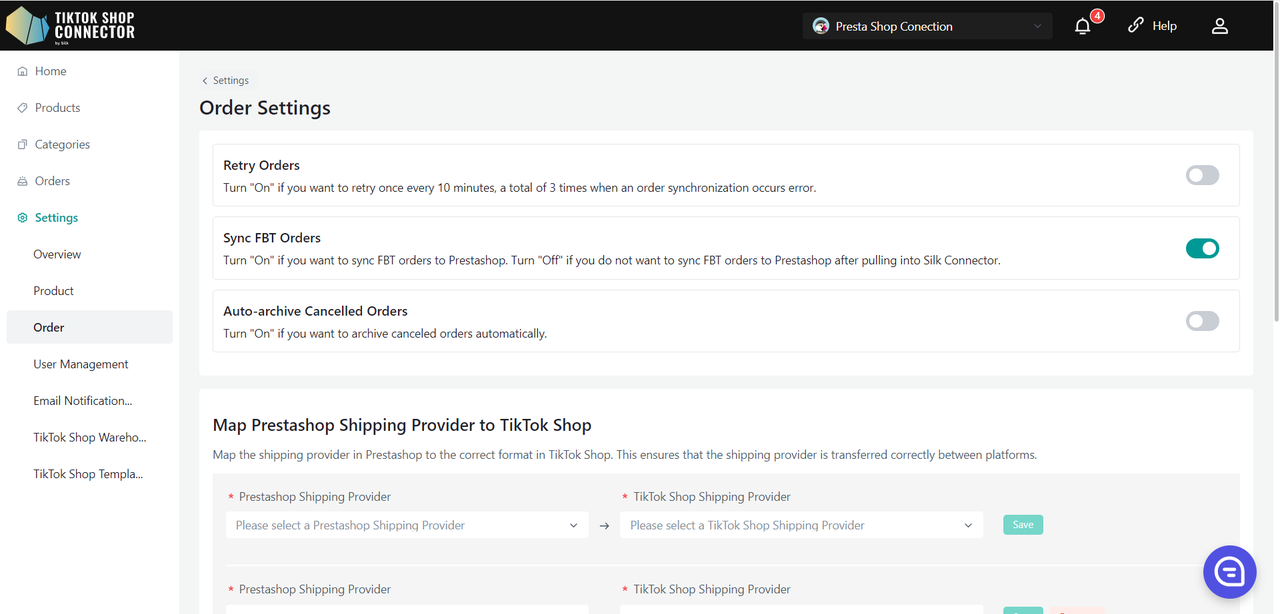1280x614 pixels.
Task: Click the Save button for shipping mapping
Action: [1023, 525]
